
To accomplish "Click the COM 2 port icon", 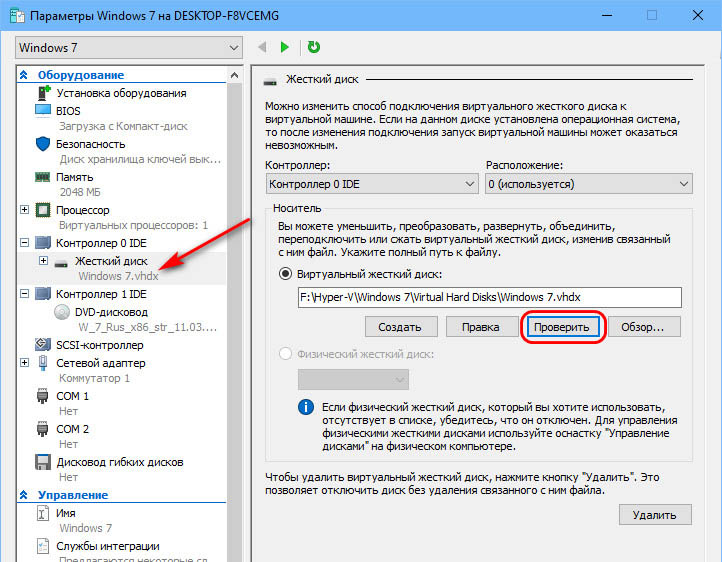I will (x=42, y=429).
